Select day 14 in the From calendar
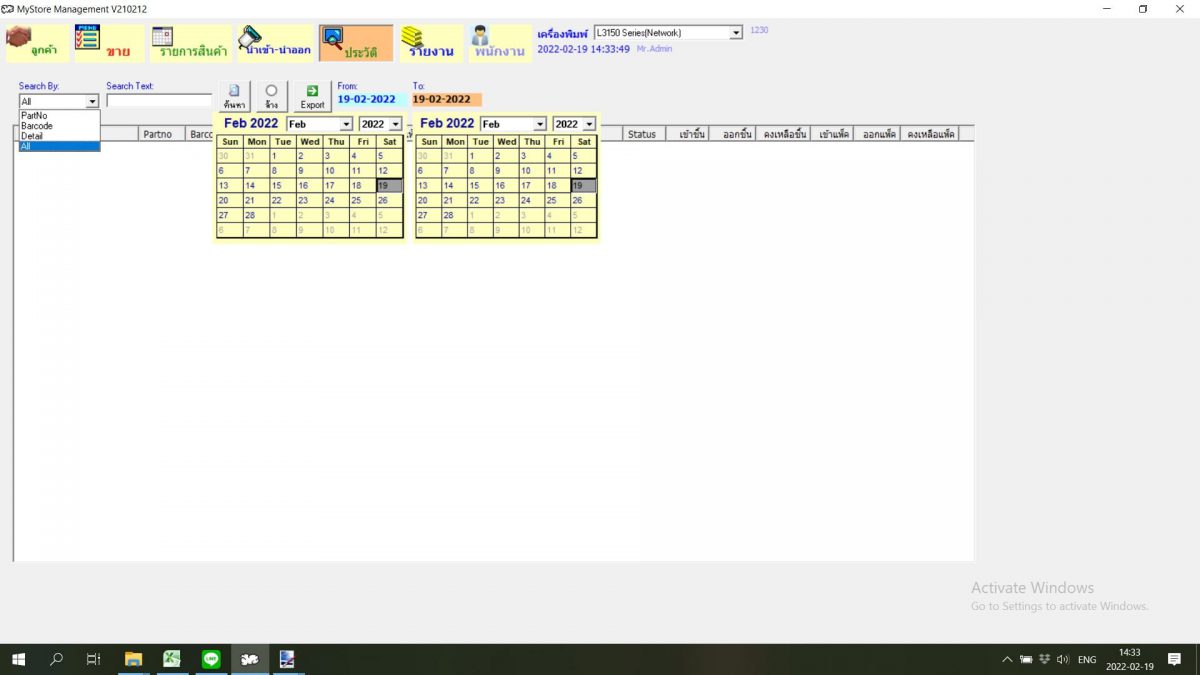The width and height of the screenshot is (1200, 675). pyautogui.click(x=257, y=186)
